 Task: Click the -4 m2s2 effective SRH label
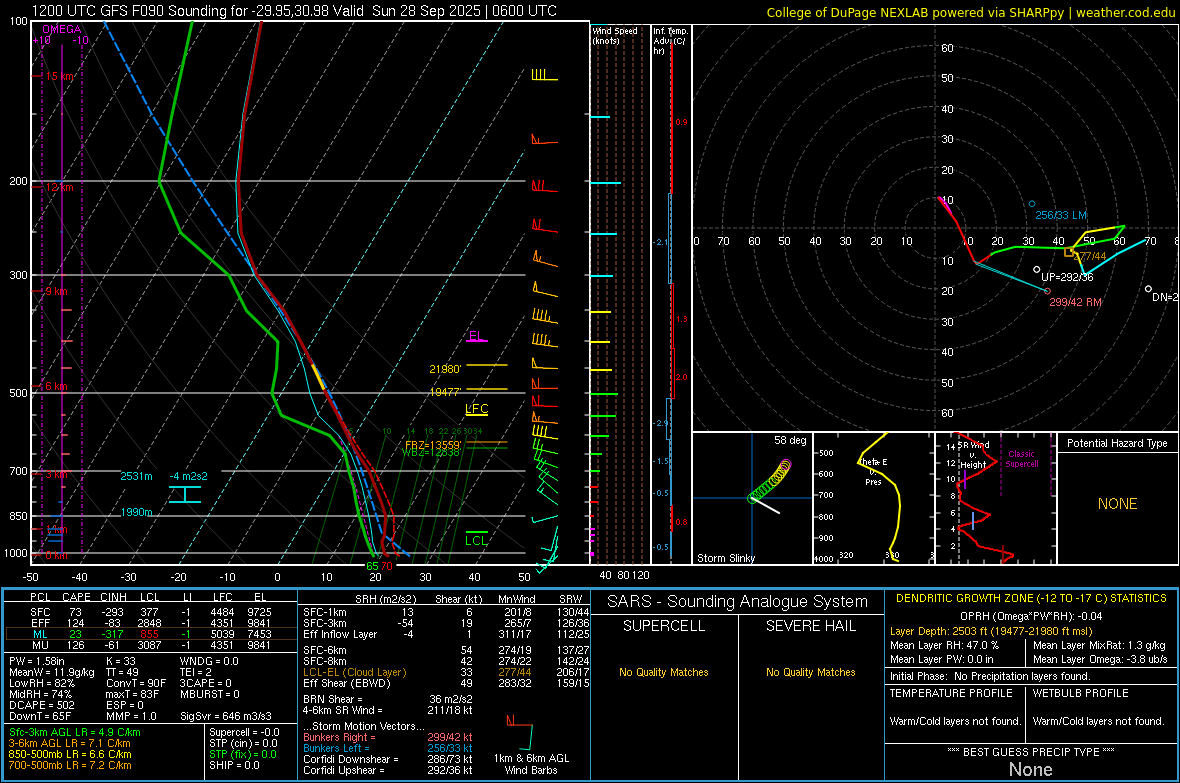[x=188, y=476]
